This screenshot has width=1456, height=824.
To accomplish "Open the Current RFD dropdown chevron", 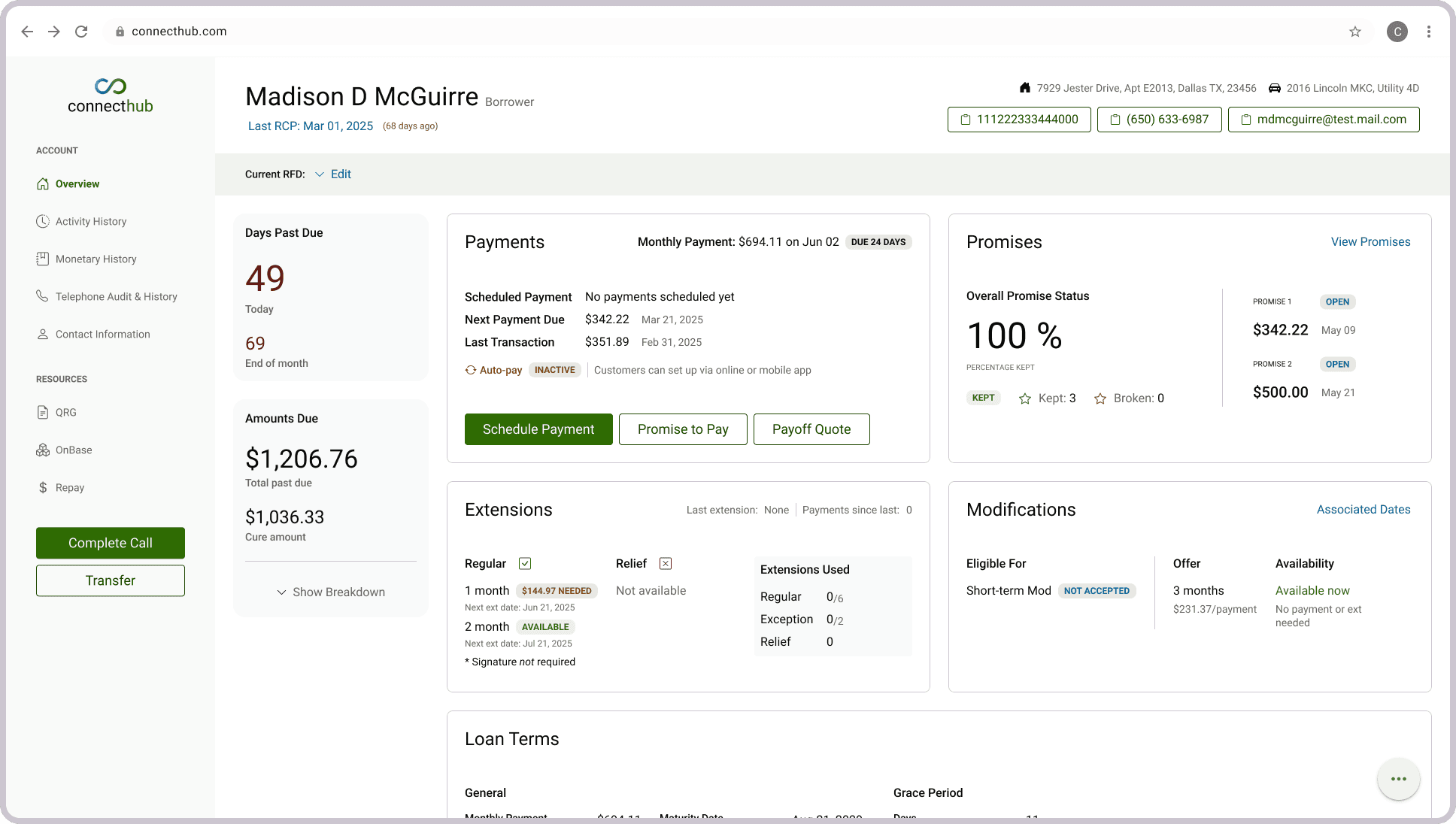I will 320,174.
